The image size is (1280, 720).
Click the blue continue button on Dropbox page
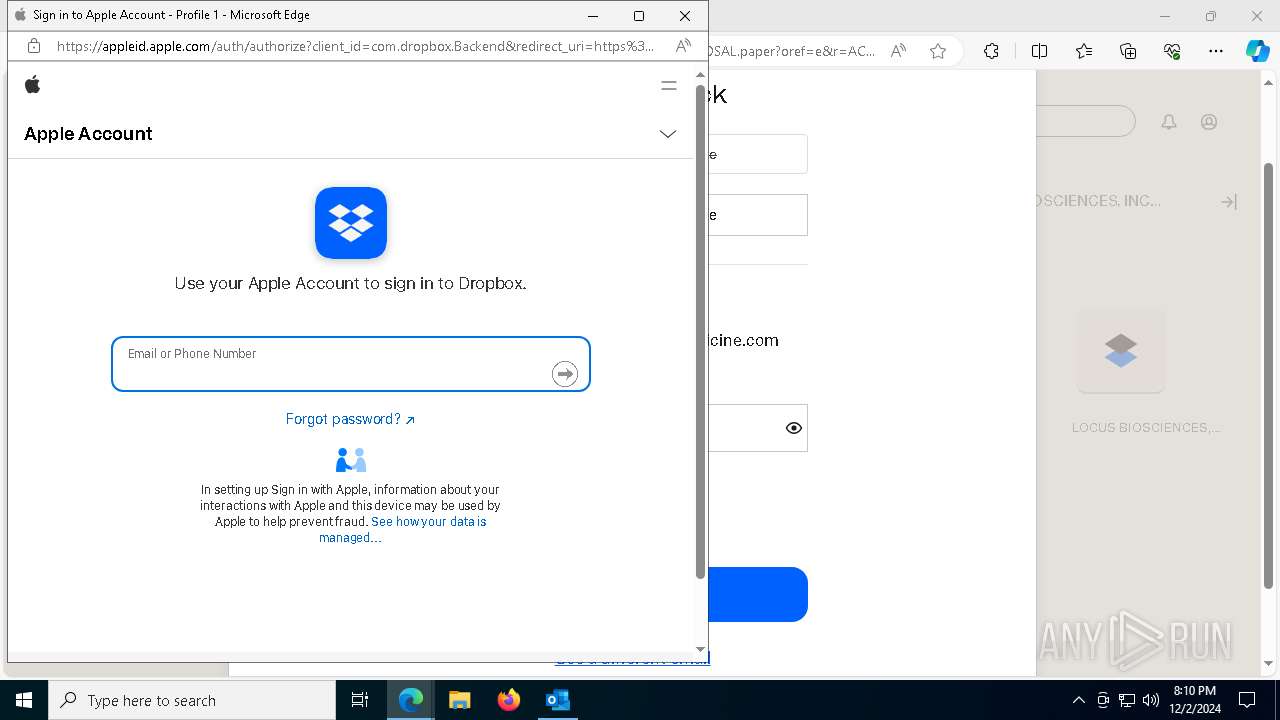pyautogui.click(x=758, y=594)
